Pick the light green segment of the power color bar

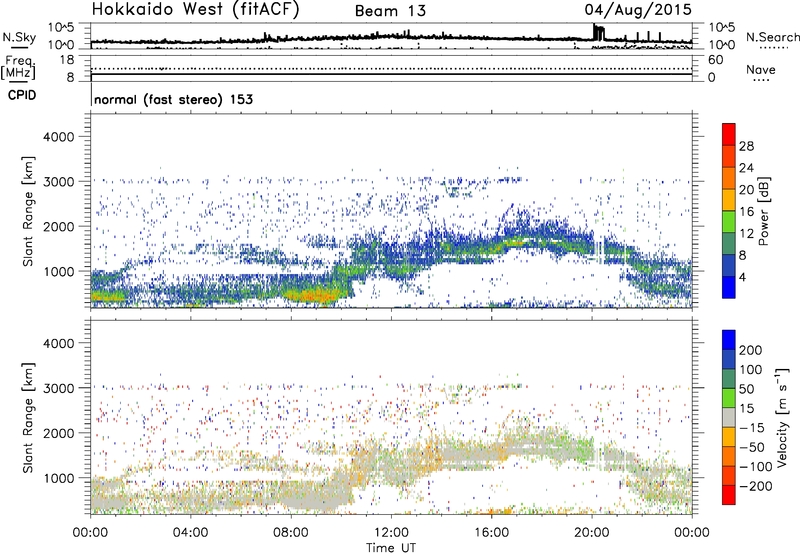pyautogui.click(x=729, y=222)
